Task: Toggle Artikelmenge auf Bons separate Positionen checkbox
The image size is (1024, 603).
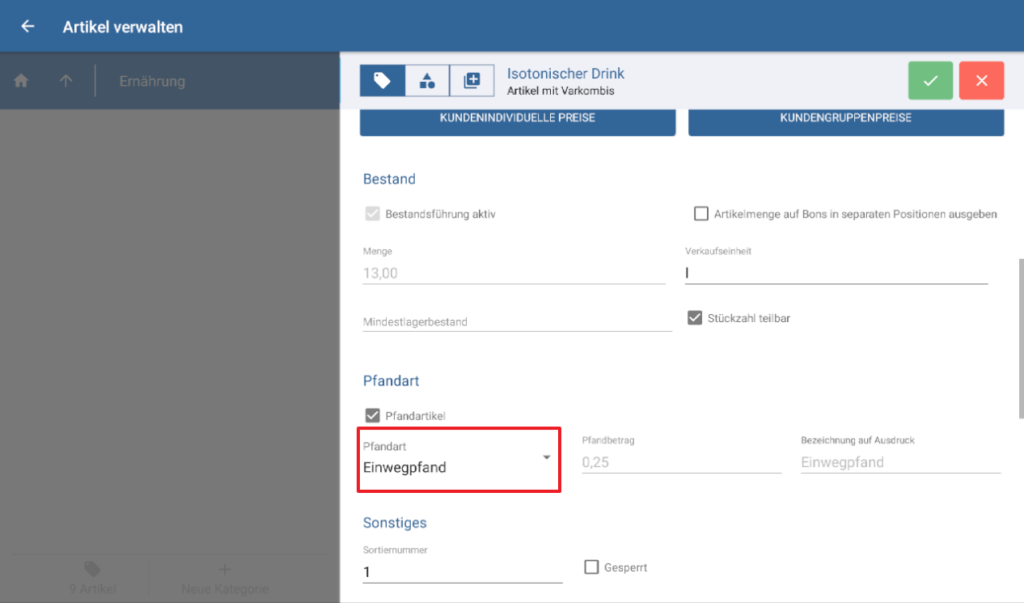Action: tap(701, 214)
